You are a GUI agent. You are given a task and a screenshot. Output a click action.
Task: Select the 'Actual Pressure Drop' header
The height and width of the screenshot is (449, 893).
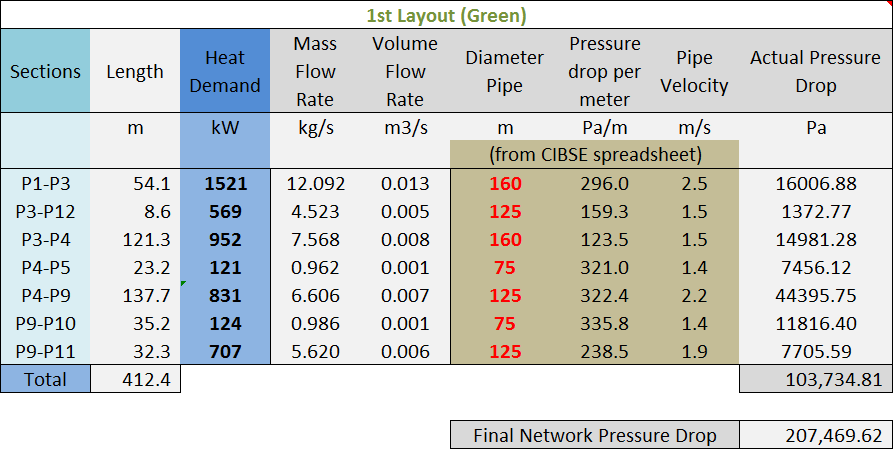click(816, 72)
